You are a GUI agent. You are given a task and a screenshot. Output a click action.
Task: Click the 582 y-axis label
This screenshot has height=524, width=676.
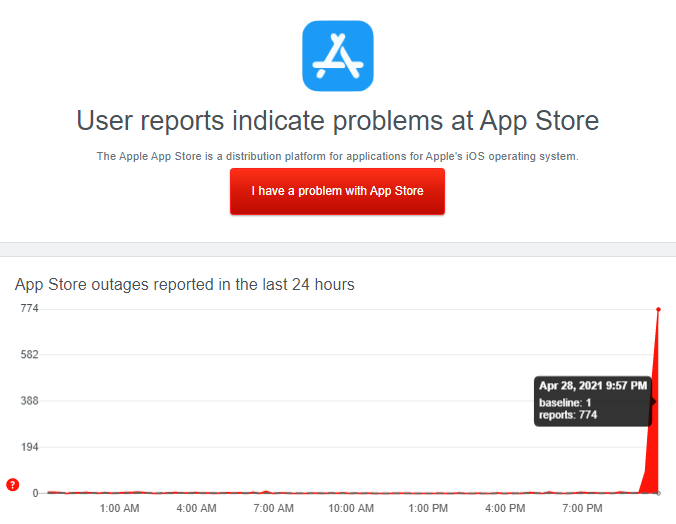click(x=30, y=355)
